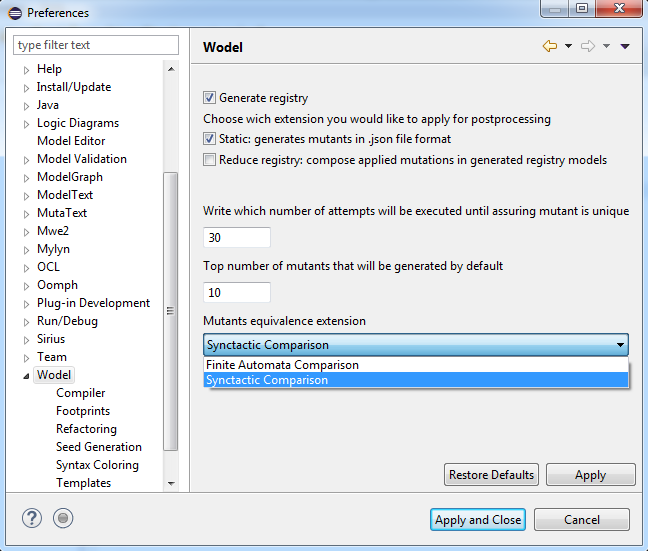Screen dimensions: 648x551
Task: Click the Apply button
Action: [x=591, y=475]
